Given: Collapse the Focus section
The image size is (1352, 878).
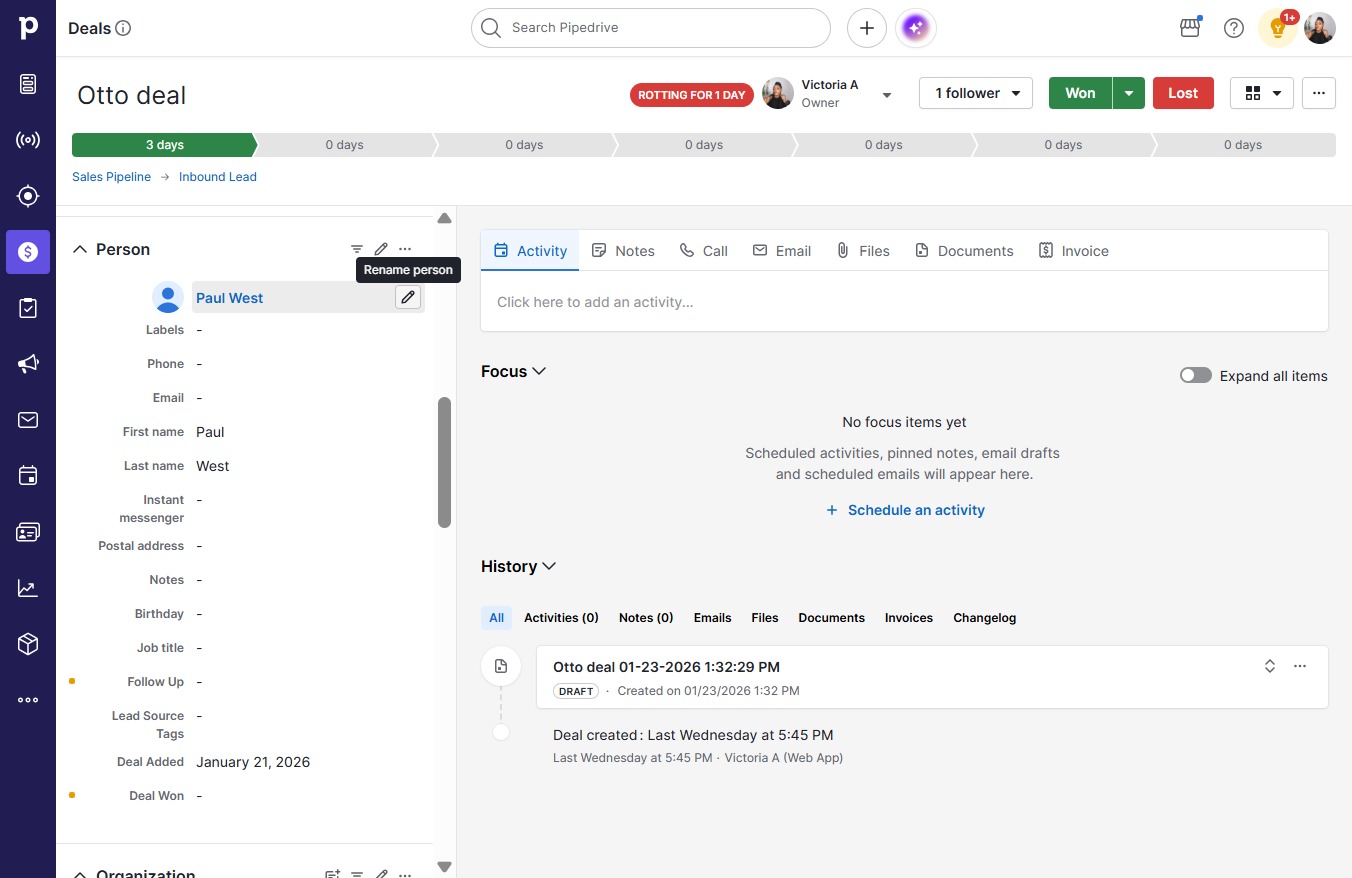Looking at the screenshot, I should coord(539,371).
